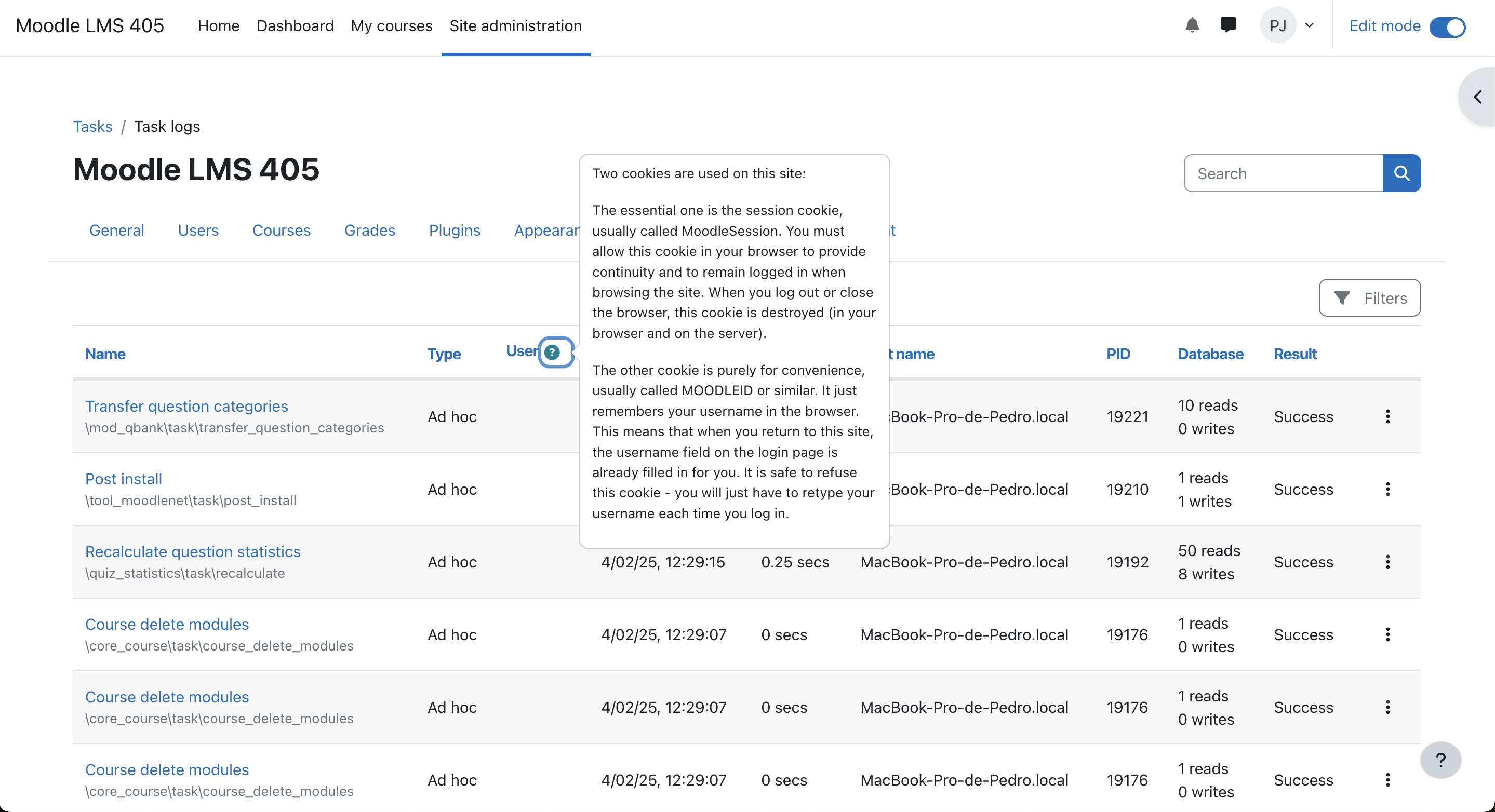Open Recalculate question statistics task link
This screenshot has width=1495, height=812.
point(193,551)
